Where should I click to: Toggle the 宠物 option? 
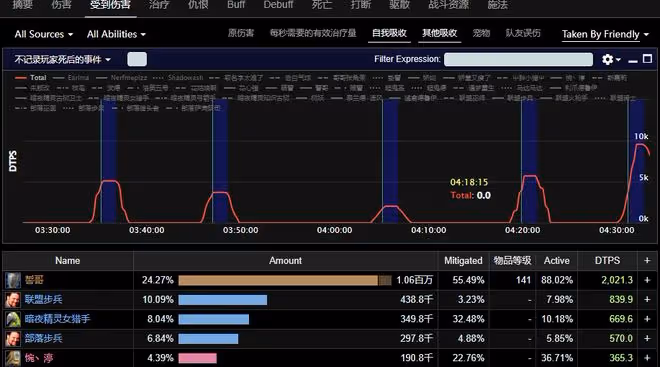pyautogui.click(x=481, y=33)
